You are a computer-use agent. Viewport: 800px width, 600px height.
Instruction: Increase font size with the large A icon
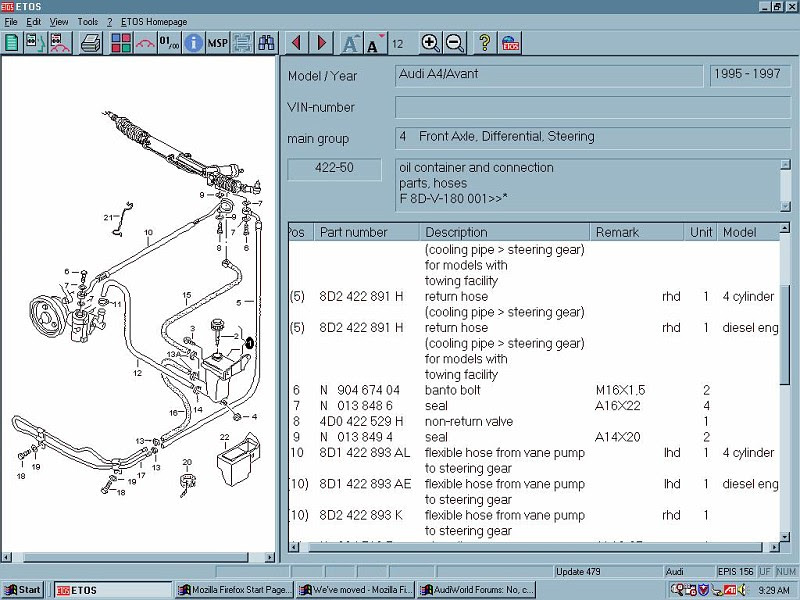(351, 43)
